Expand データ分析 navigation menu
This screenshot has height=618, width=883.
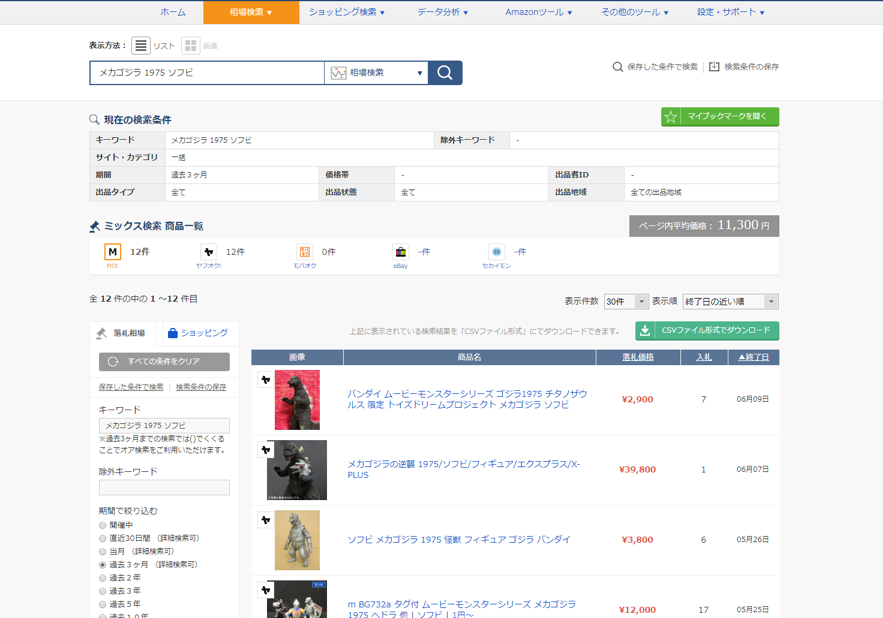pos(442,12)
